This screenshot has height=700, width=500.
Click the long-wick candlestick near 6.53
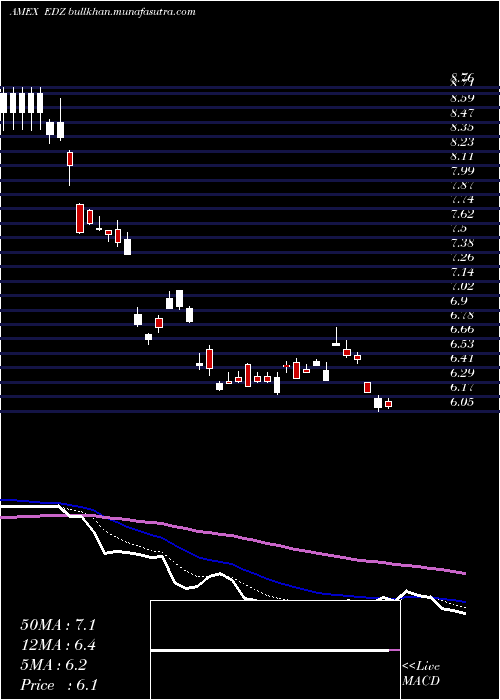coord(336,337)
